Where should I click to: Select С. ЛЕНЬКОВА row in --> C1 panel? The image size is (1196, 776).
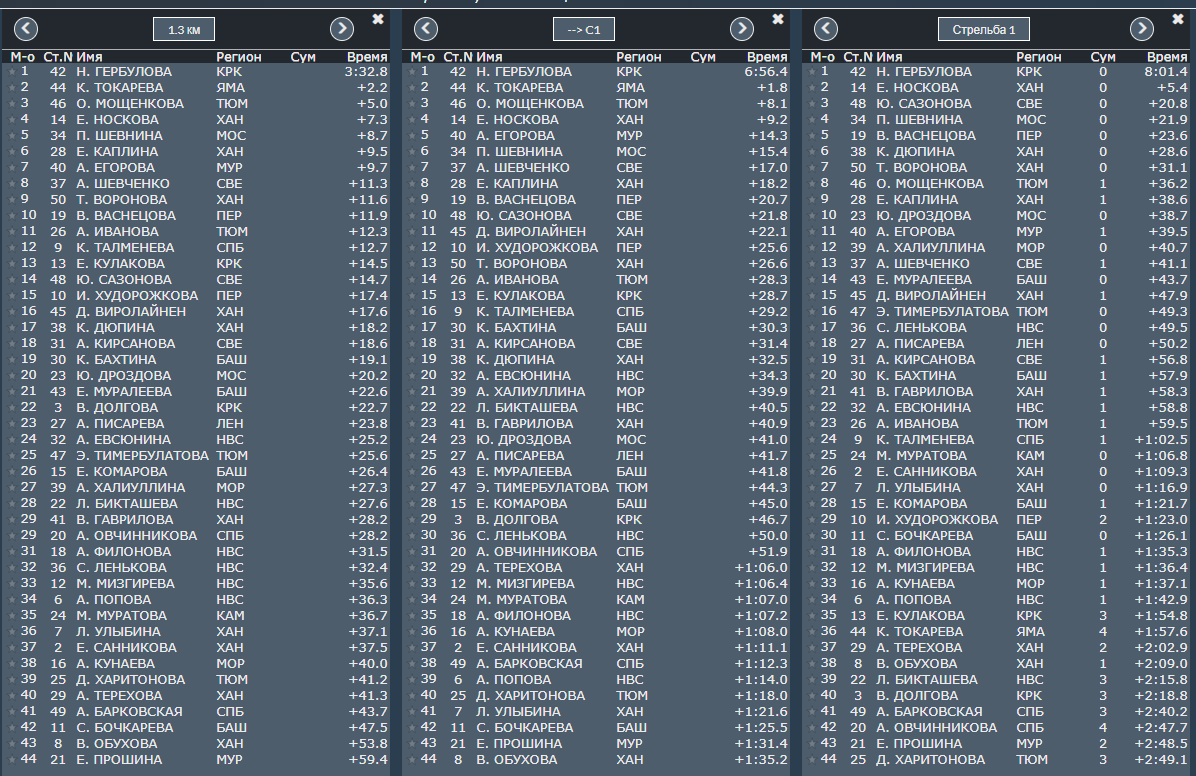pyautogui.click(x=598, y=536)
